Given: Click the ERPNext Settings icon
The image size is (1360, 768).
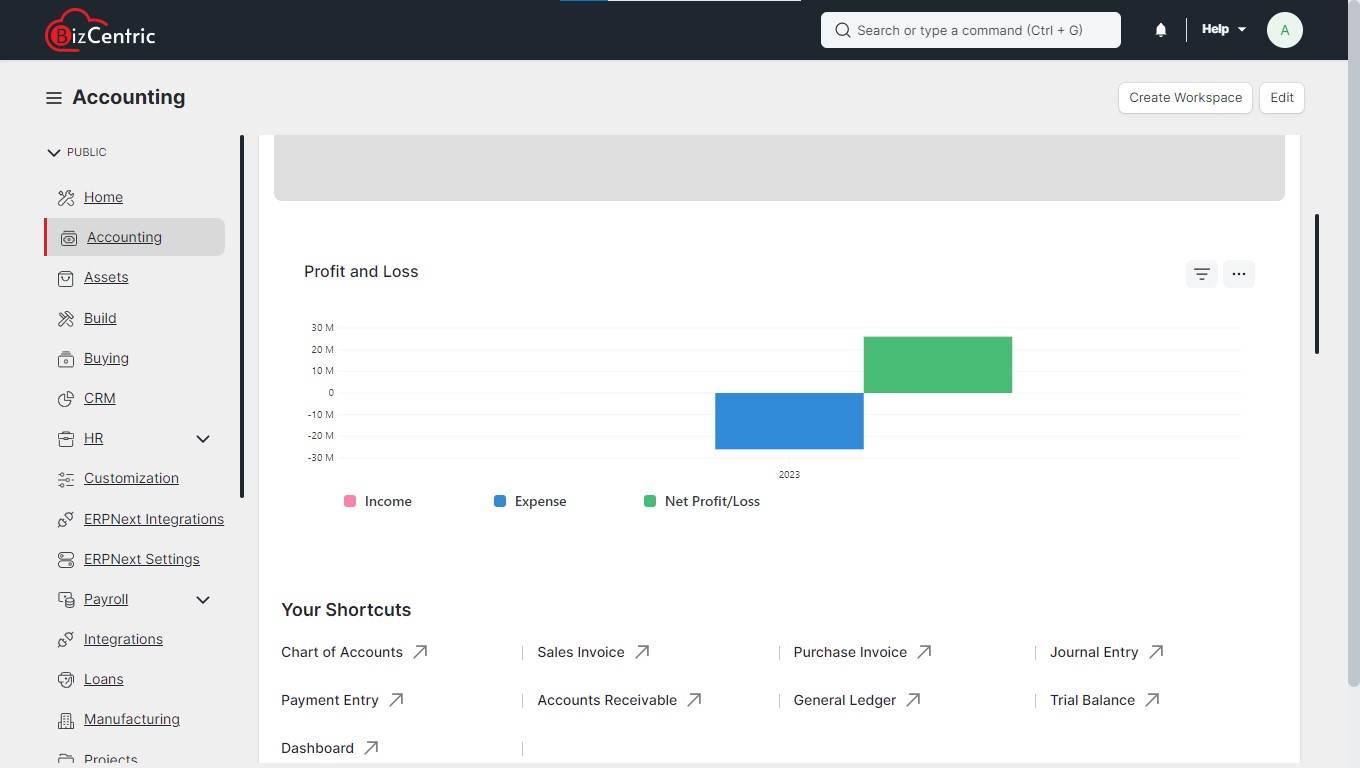Looking at the screenshot, I should (x=66, y=560).
